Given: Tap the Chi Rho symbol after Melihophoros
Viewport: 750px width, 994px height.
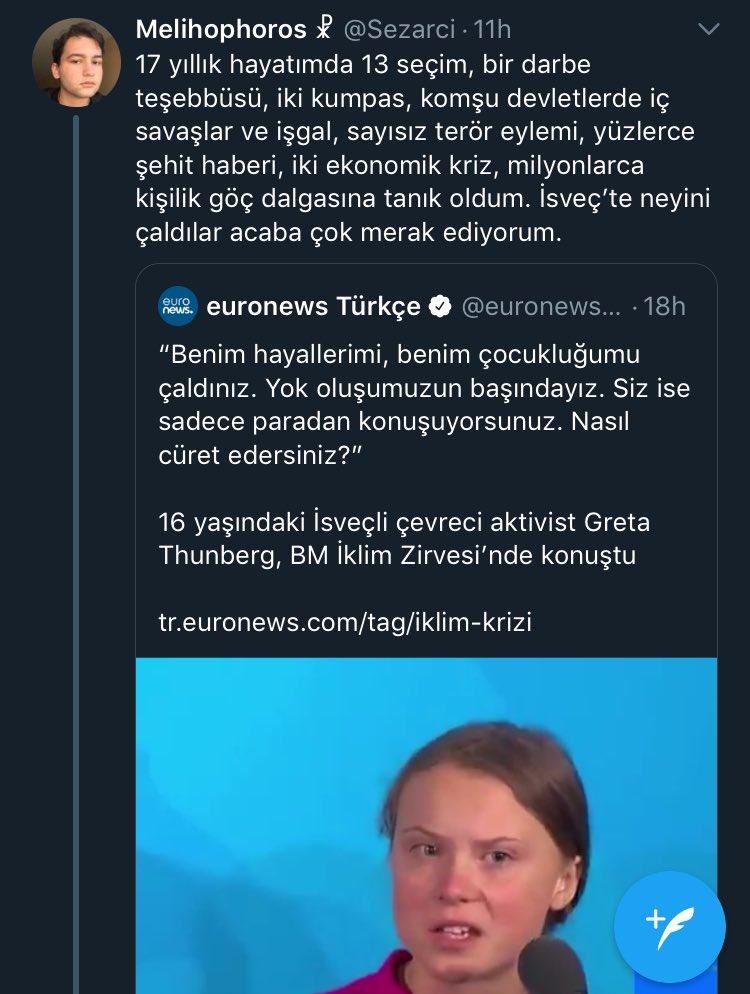Looking at the screenshot, I should point(322,30).
